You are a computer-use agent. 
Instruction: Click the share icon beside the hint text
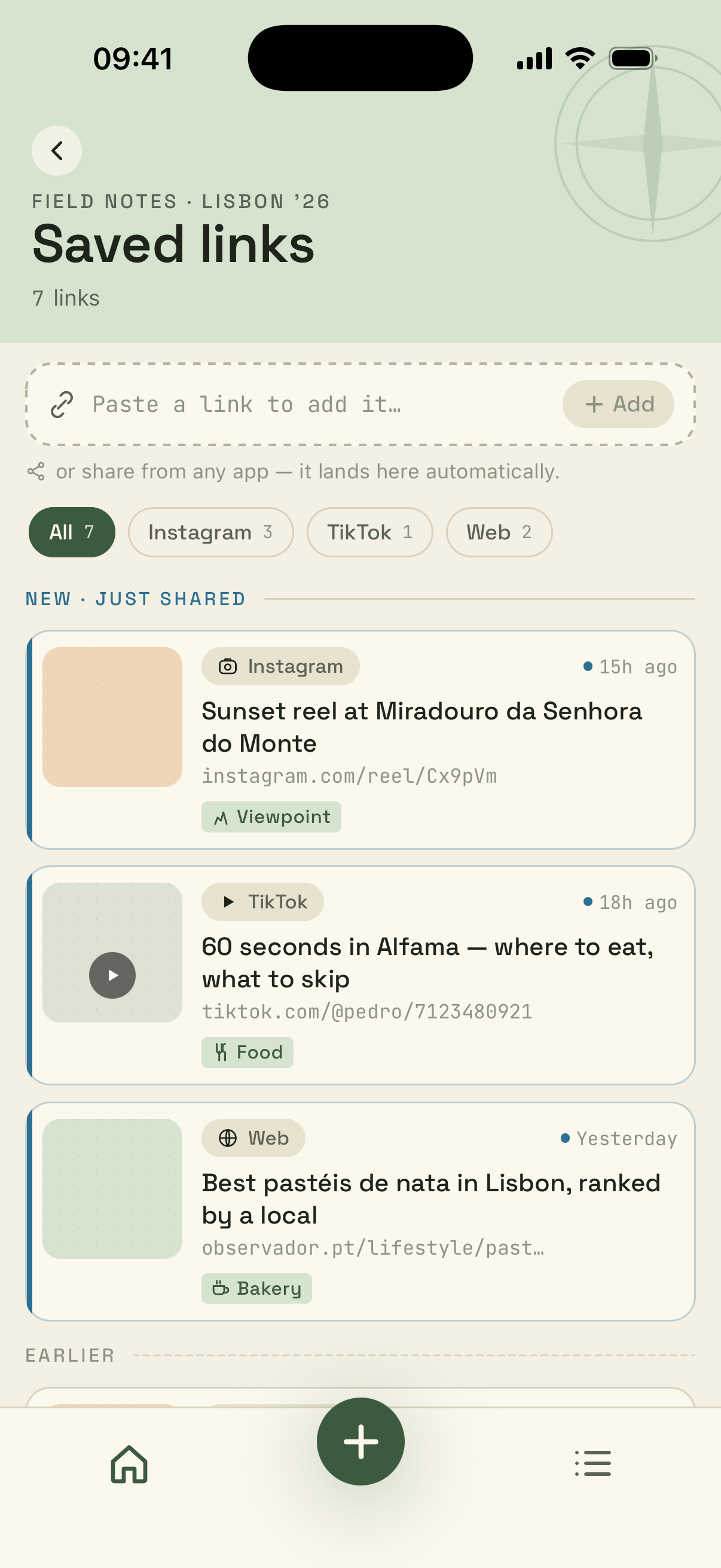pyautogui.click(x=36, y=471)
